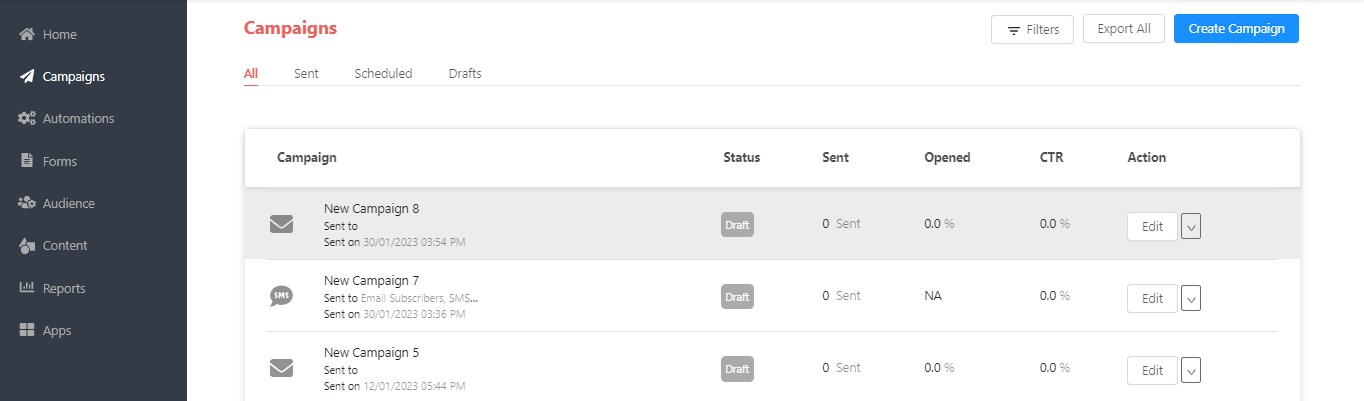This screenshot has width=1364, height=401.
Task: Click the Reports bar chart icon
Action: point(27,288)
